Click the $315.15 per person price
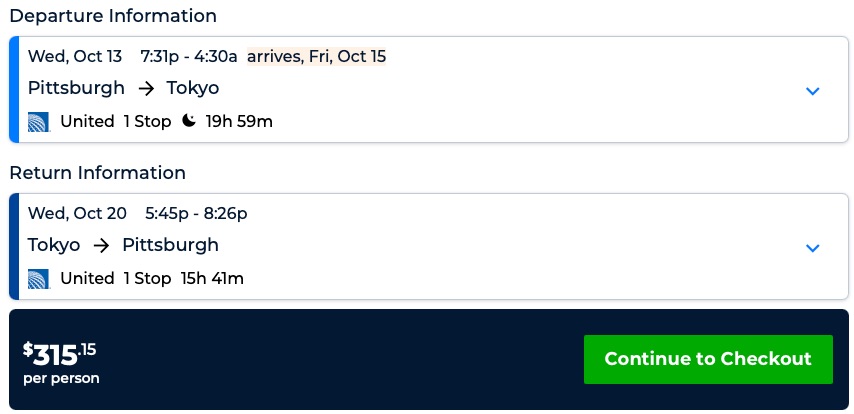The height and width of the screenshot is (414, 854). tap(61, 361)
